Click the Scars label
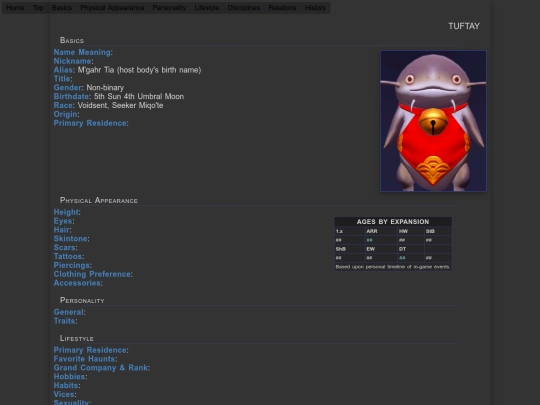The height and width of the screenshot is (405, 540). coord(64,248)
